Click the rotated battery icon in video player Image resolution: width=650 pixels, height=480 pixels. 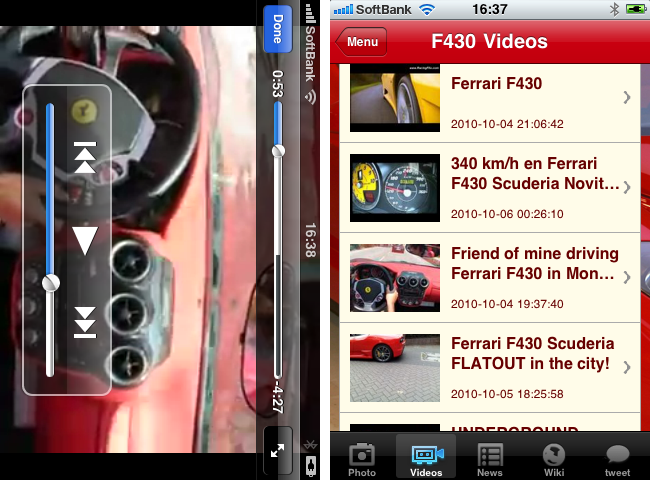[x=310, y=465]
